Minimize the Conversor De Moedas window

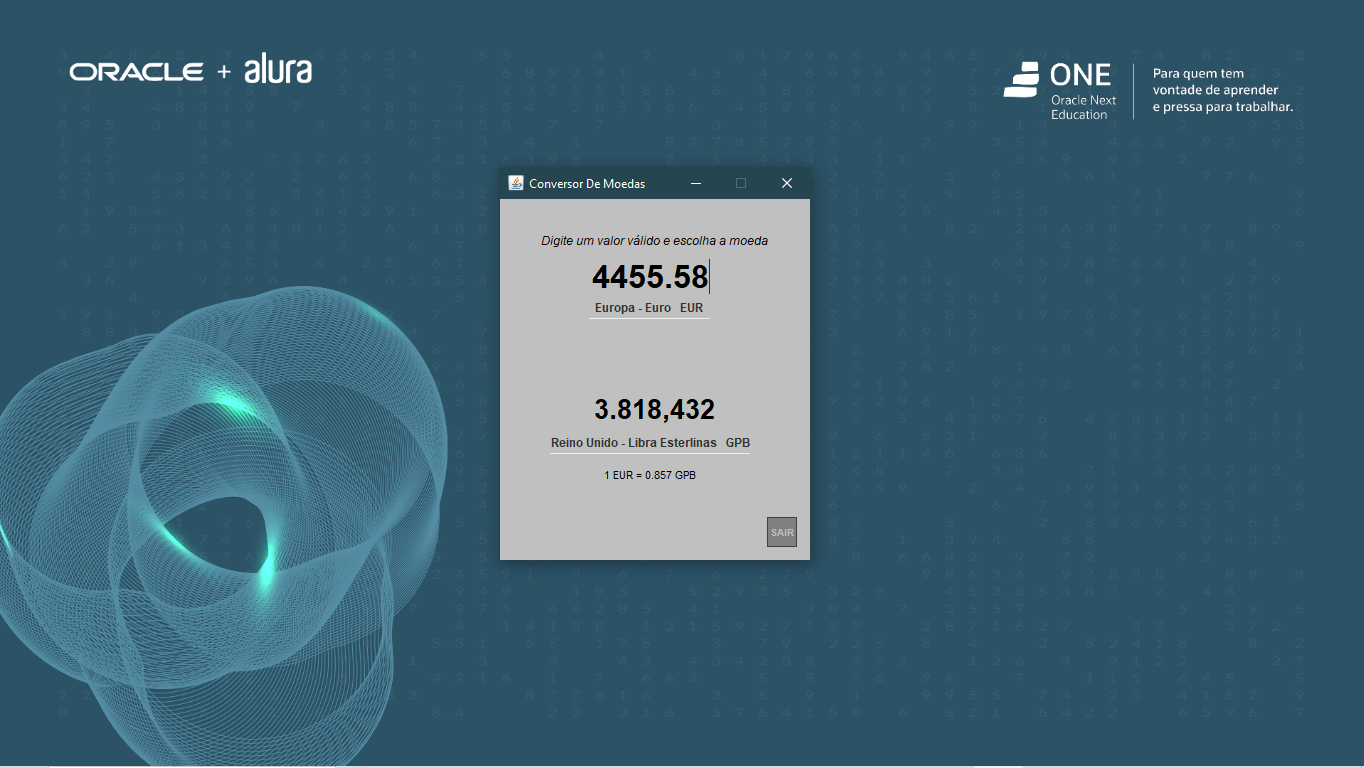695,183
